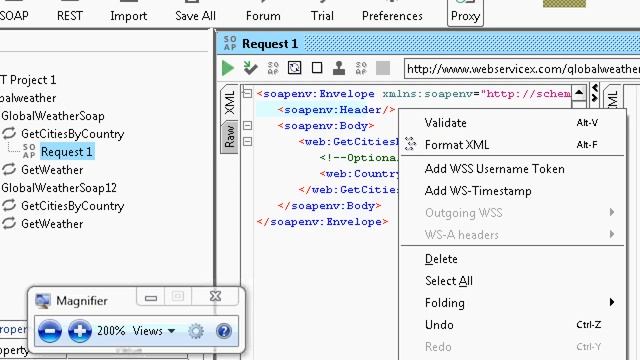Image resolution: width=640 pixels, height=360 pixels.
Task: Collapse the web:GetCitiesByCountry fold marker
Action: (247, 142)
